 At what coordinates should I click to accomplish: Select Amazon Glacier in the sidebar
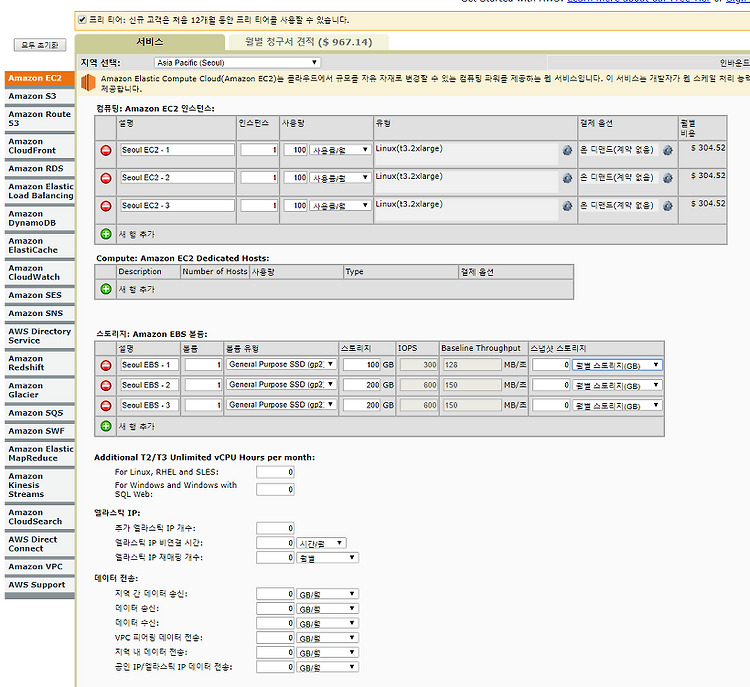click(40, 390)
